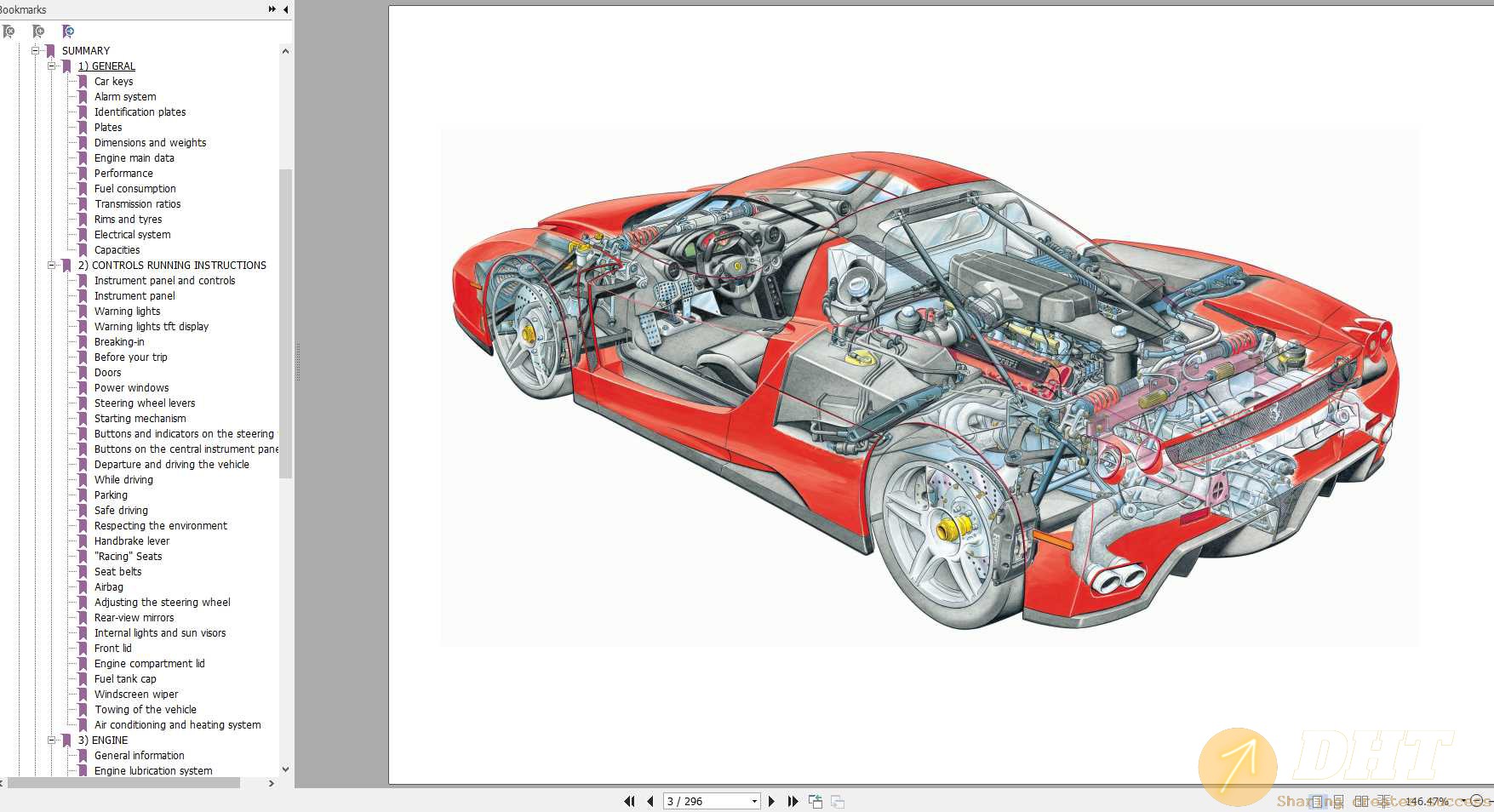The image size is (1494, 812).
Task: Click the greyed next view icon
Action: pos(838,801)
